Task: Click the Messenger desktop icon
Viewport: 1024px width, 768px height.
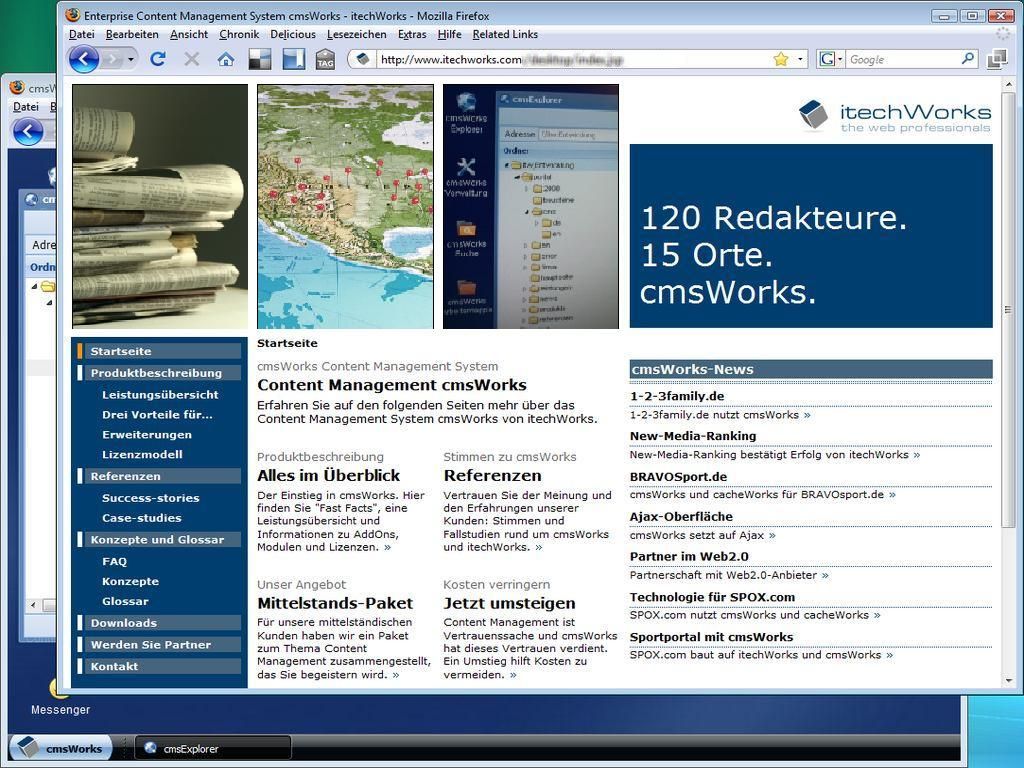Action: click(x=60, y=697)
